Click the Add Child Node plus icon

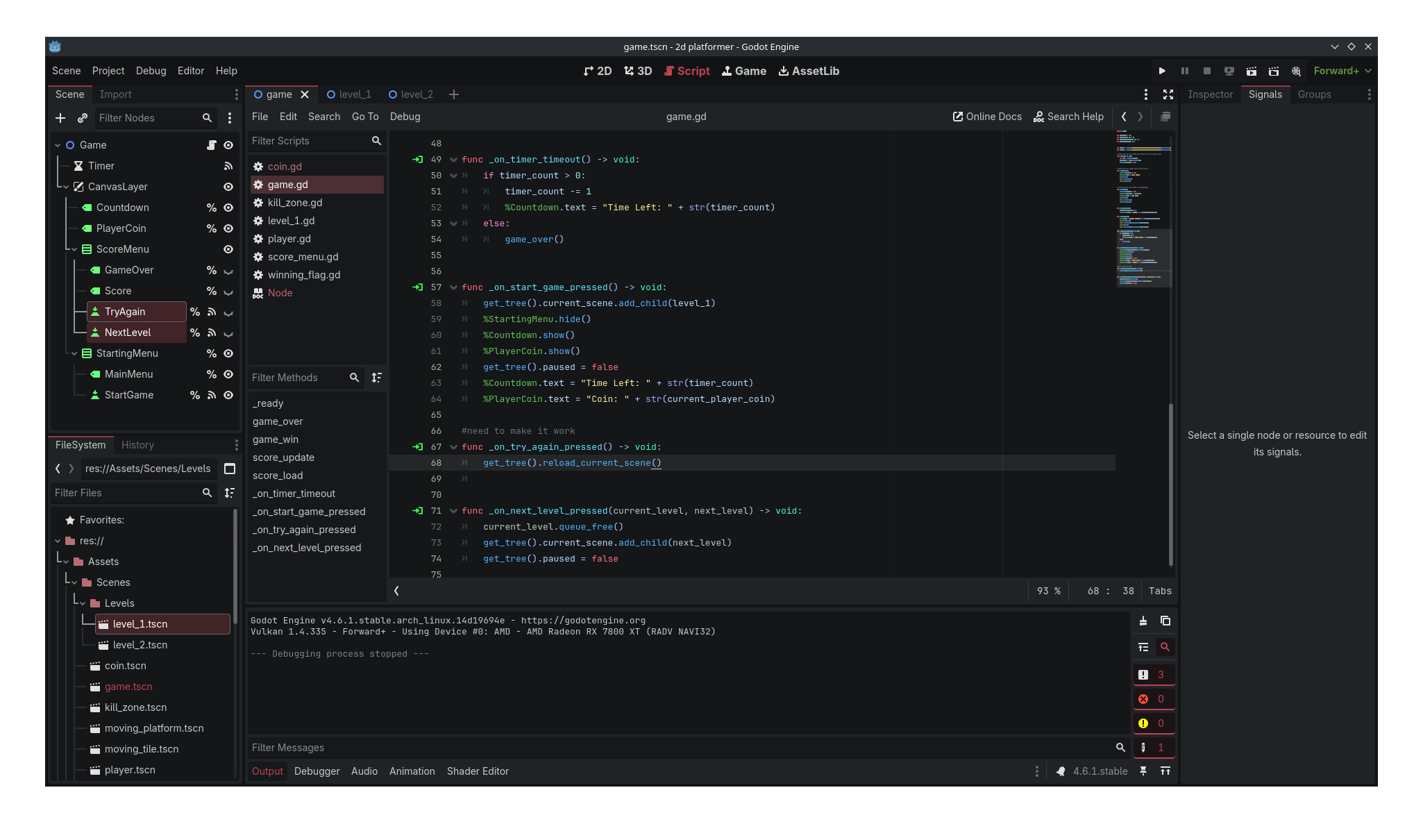[x=60, y=118]
